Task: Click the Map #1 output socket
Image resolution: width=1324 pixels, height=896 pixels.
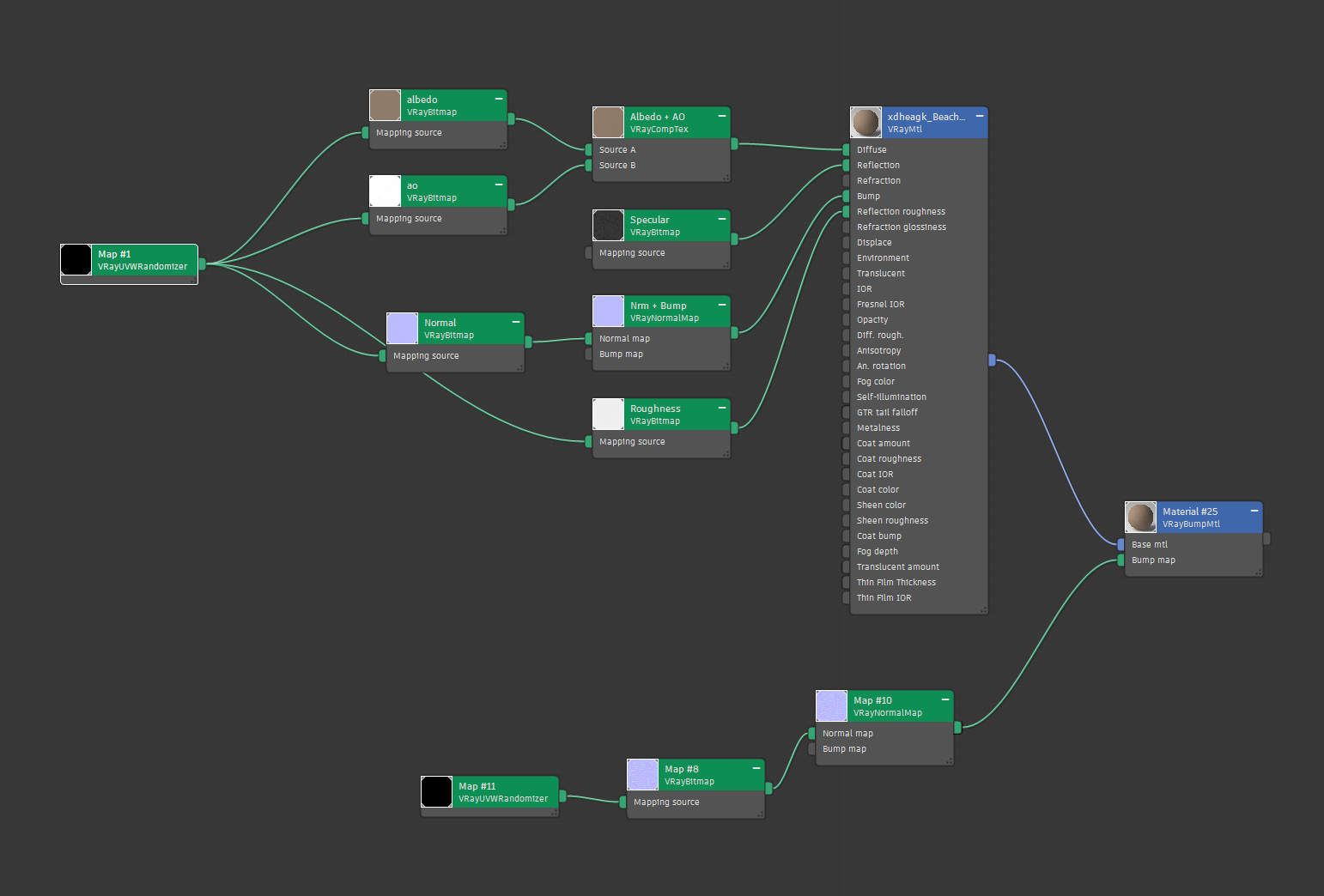Action: click(x=202, y=263)
